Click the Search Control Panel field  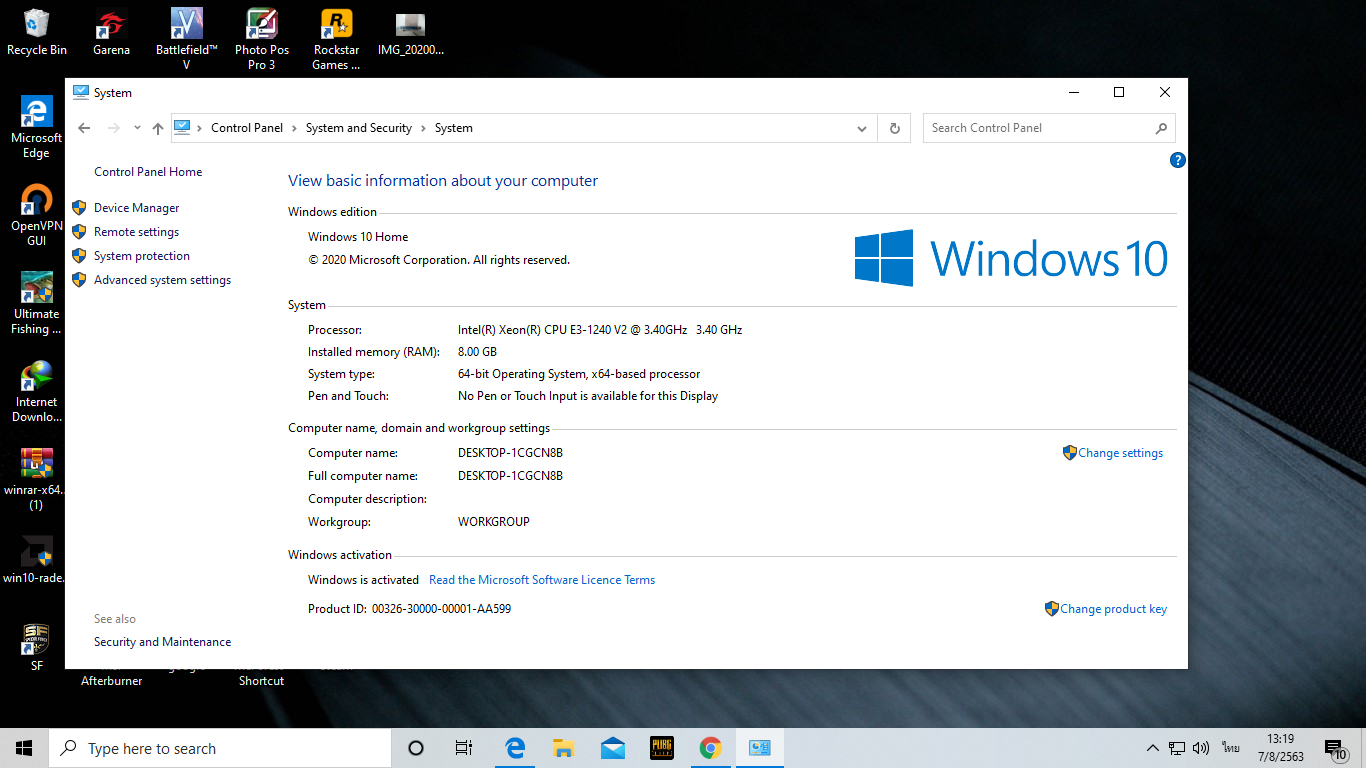pos(1049,128)
